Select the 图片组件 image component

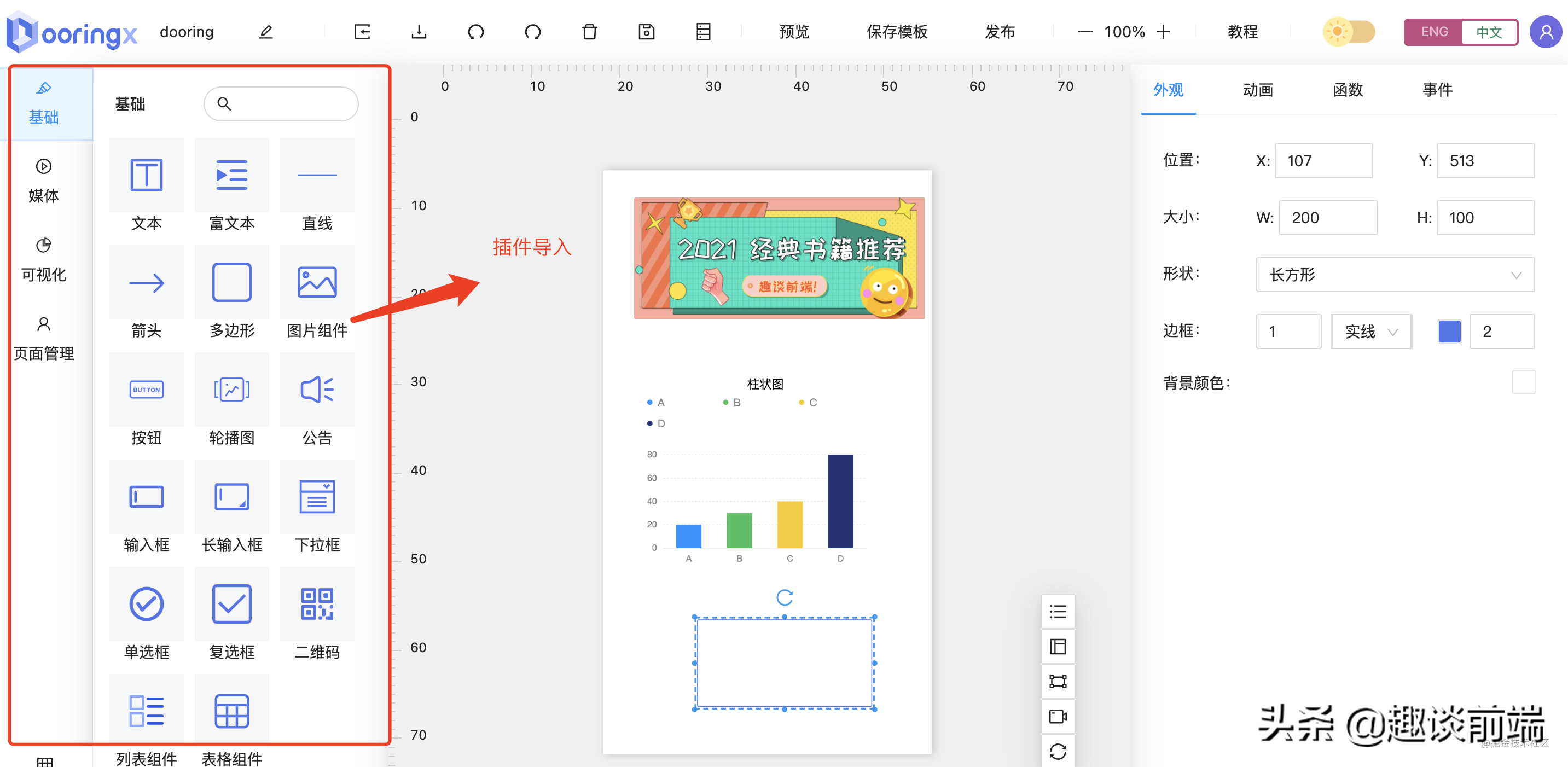point(317,282)
